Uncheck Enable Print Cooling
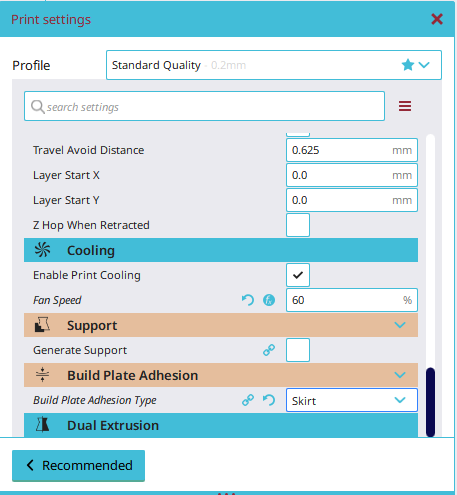This screenshot has width=457, height=495. tap(298, 275)
